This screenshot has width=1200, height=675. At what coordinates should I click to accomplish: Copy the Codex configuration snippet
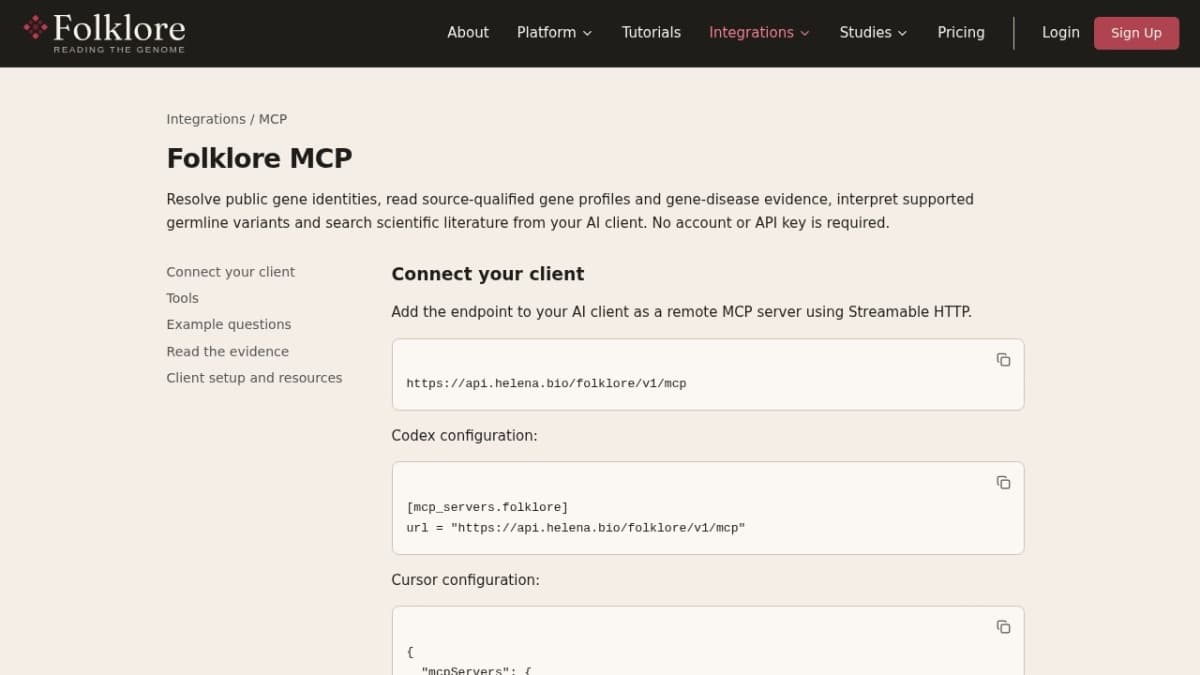click(x=1003, y=483)
